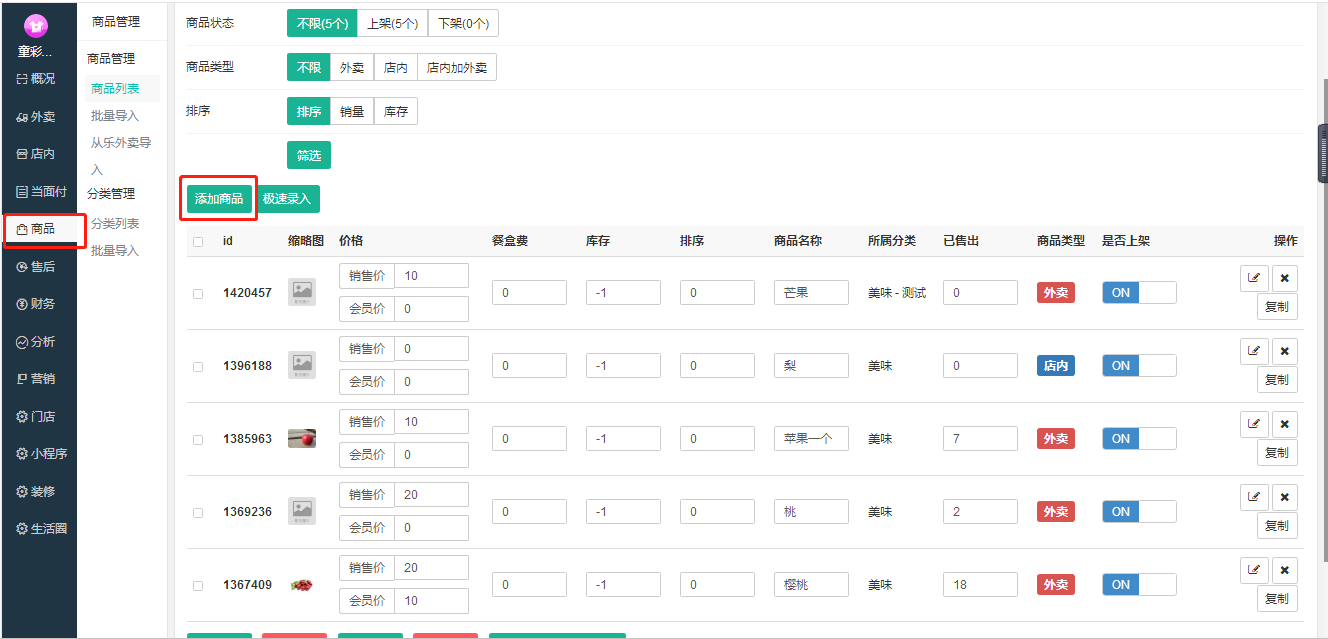Screen dimensions: 1328x639
Task: Open placeholder thumbnail of product 1396188
Action: 302,365
